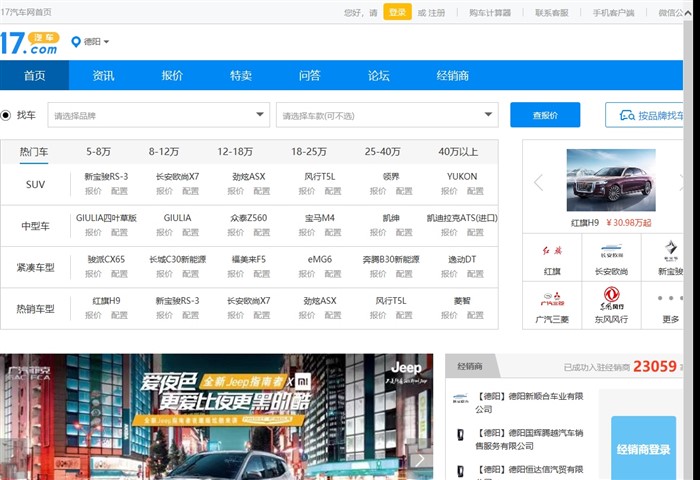Select the 5-8万 price tab
Image resolution: width=700 pixels, height=480 pixels.
98,152
